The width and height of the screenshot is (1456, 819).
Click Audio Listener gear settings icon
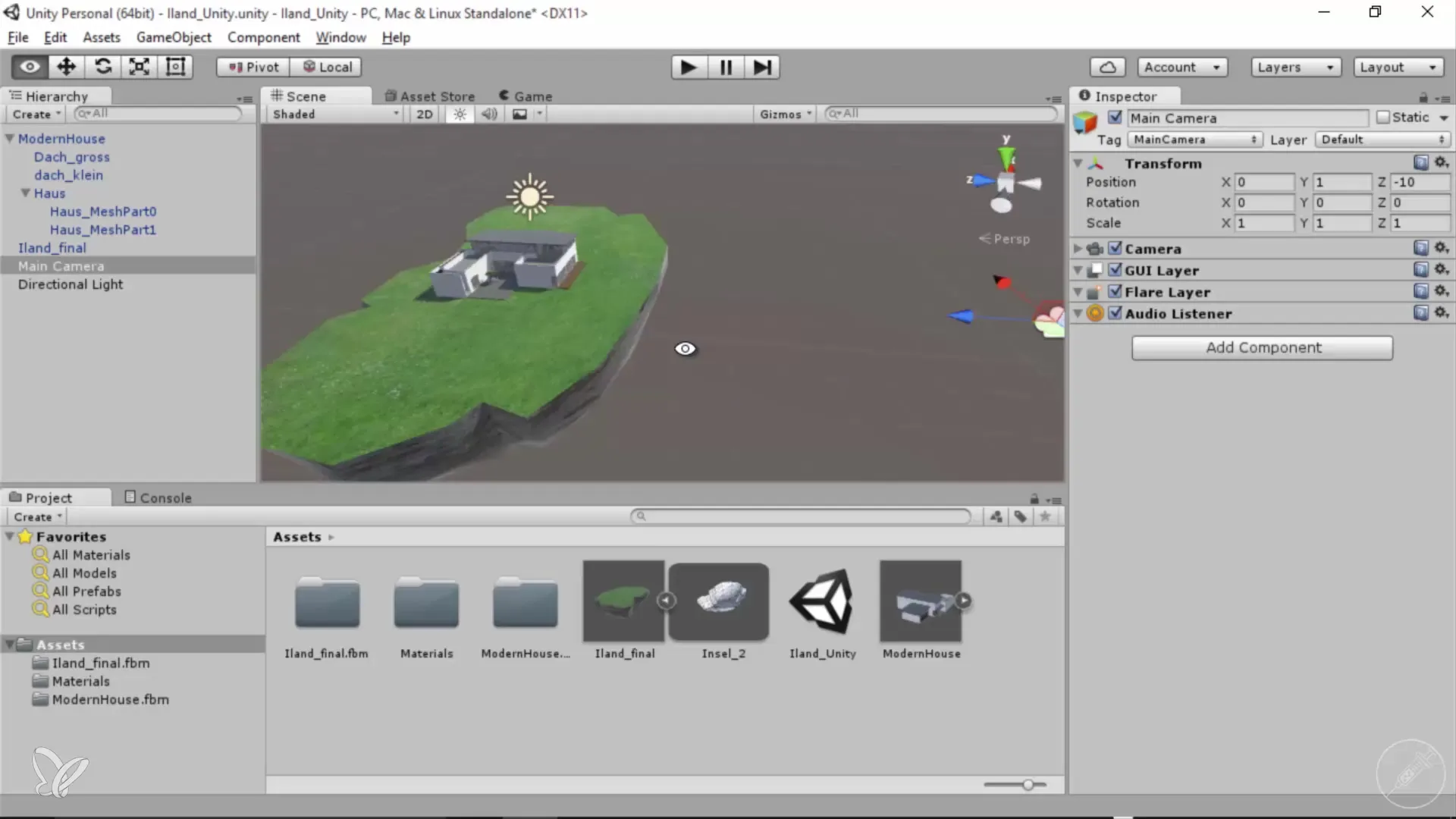tap(1442, 312)
